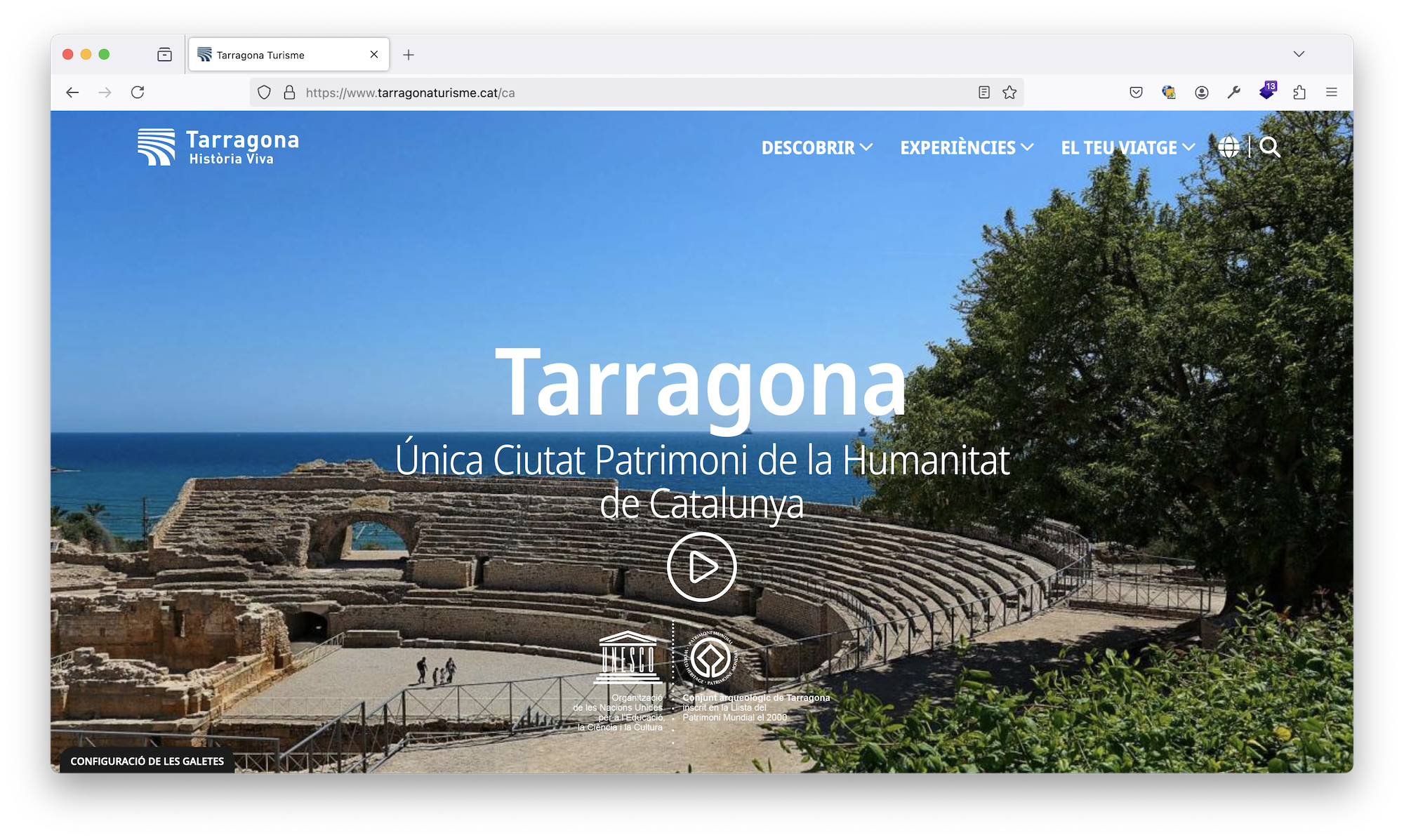Click the language globe icon
This screenshot has width=1404, height=840.
coord(1228,147)
